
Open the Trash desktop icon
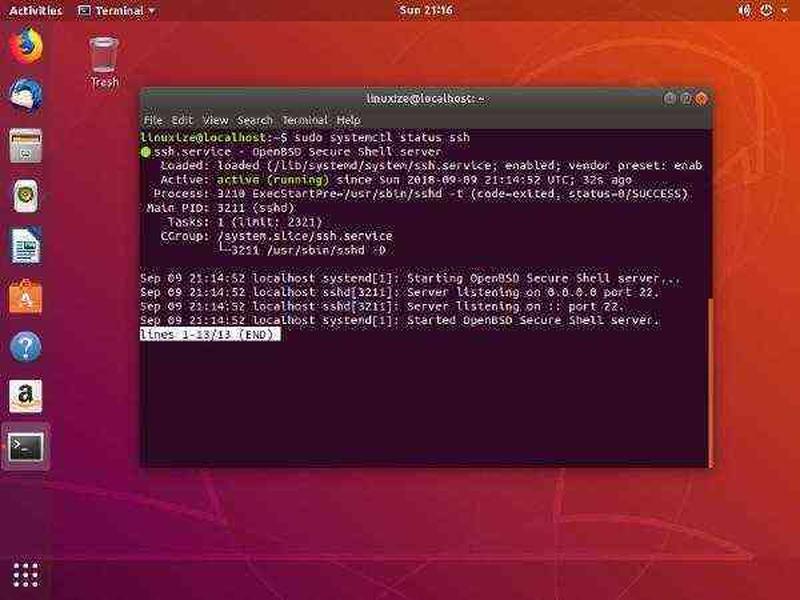[104, 62]
